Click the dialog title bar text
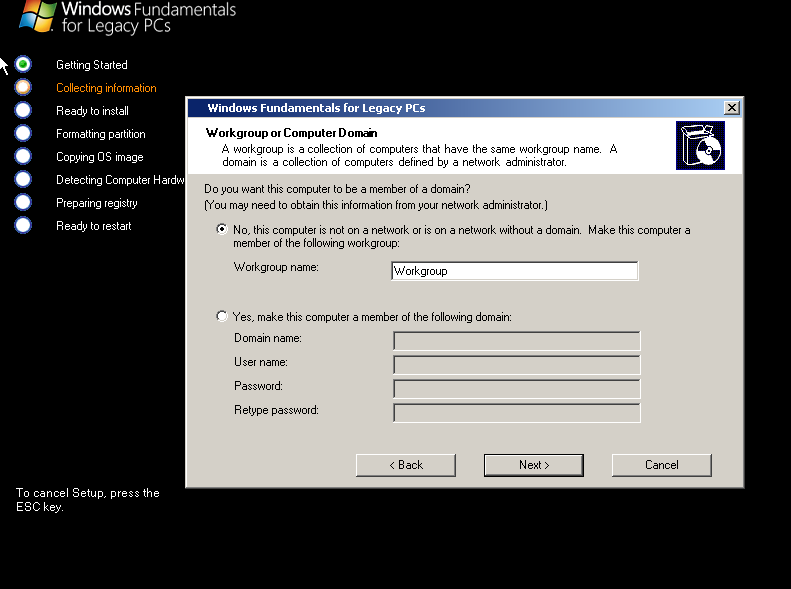This screenshot has width=791, height=589. pos(316,108)
